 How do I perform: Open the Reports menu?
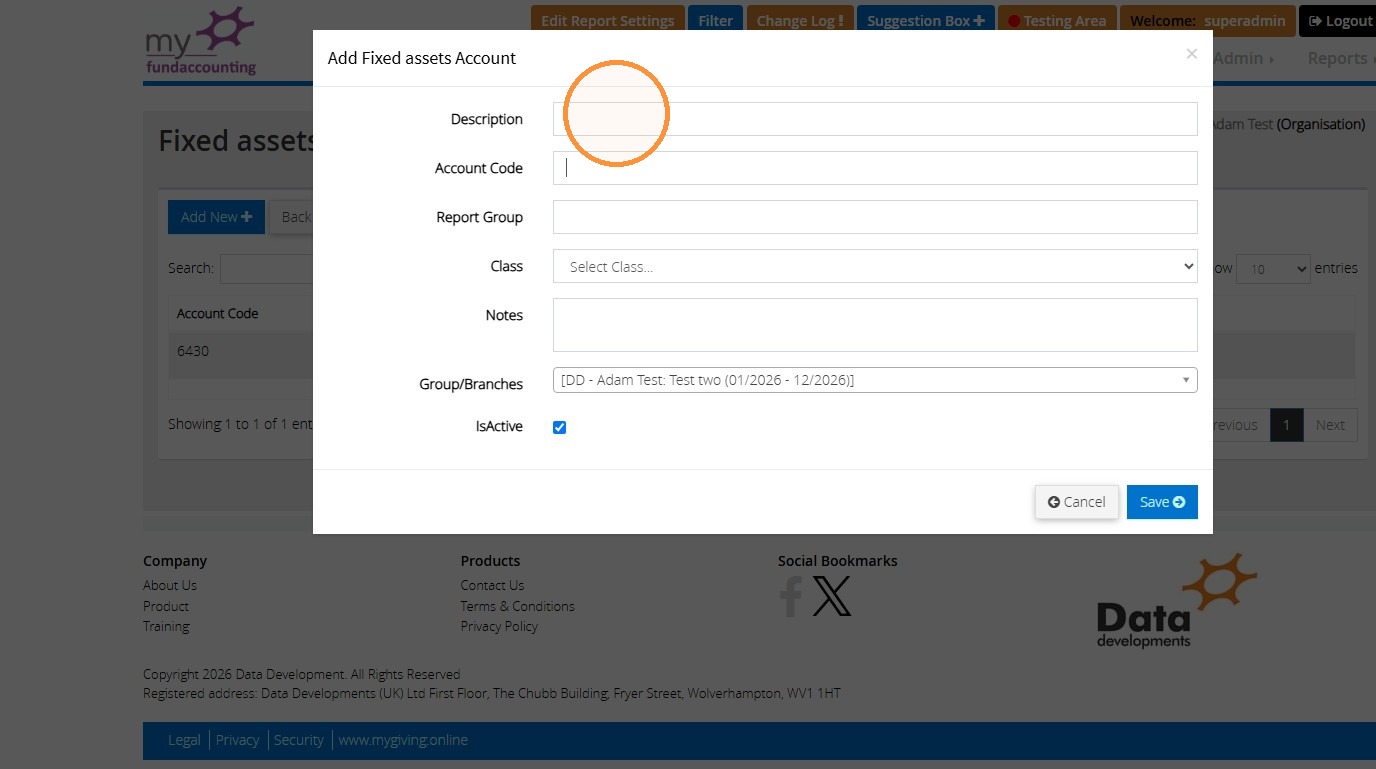[1340, 58]
